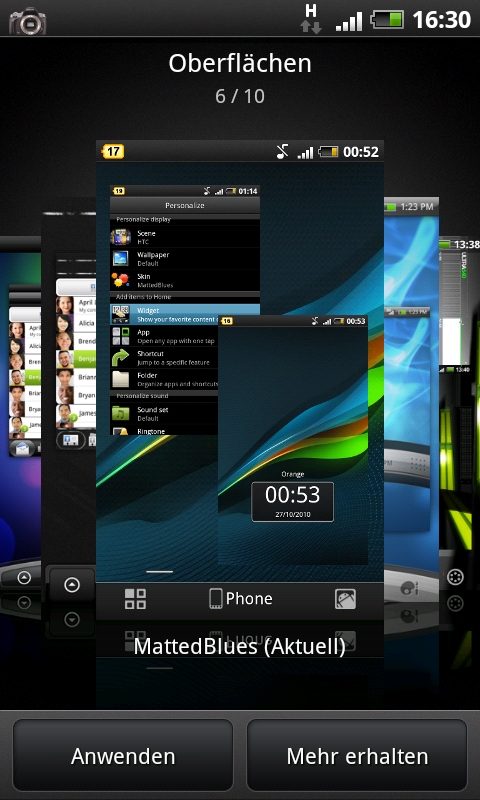The width and height of the screenshot is (480, 800).
Task: Tap the up arrow circle on left skin
Action: point(72,585)
